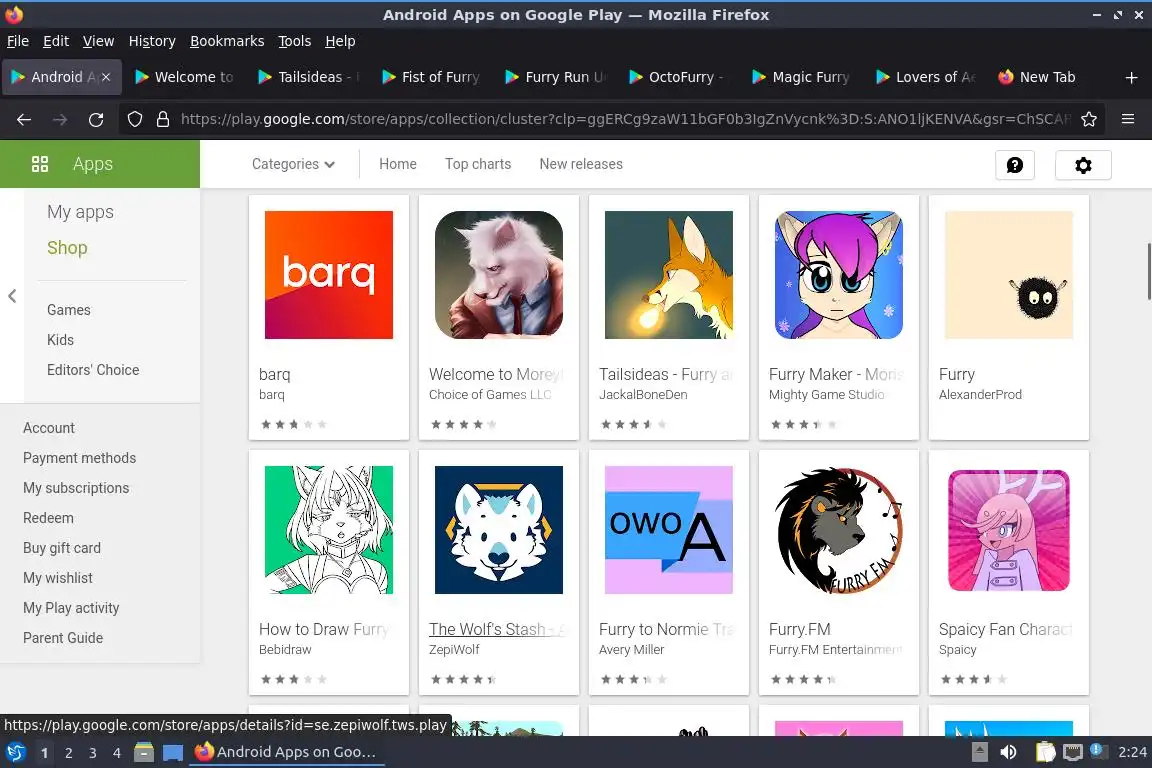The image size is (1152, 768).
Task: Click the Firefox back arrow
Action: [24, 119]
